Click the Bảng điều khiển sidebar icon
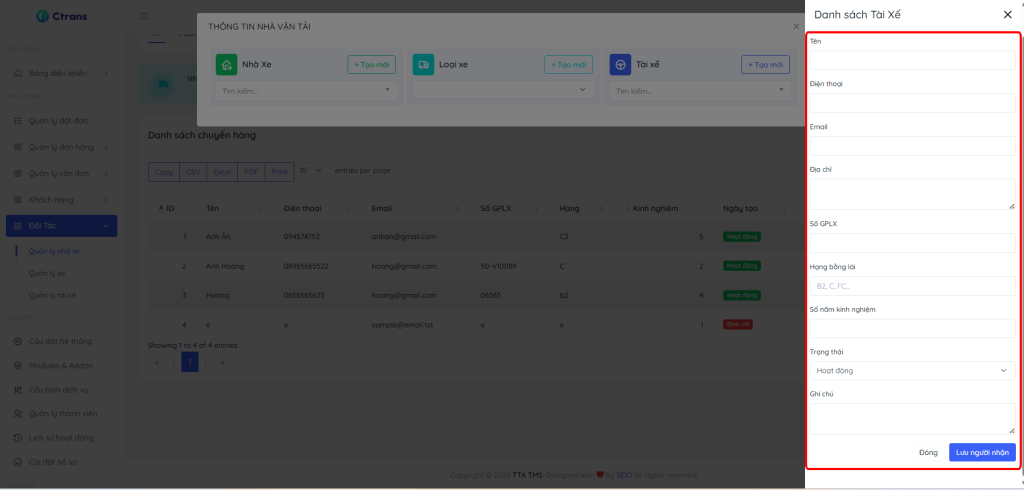 (x=17, y=73)
